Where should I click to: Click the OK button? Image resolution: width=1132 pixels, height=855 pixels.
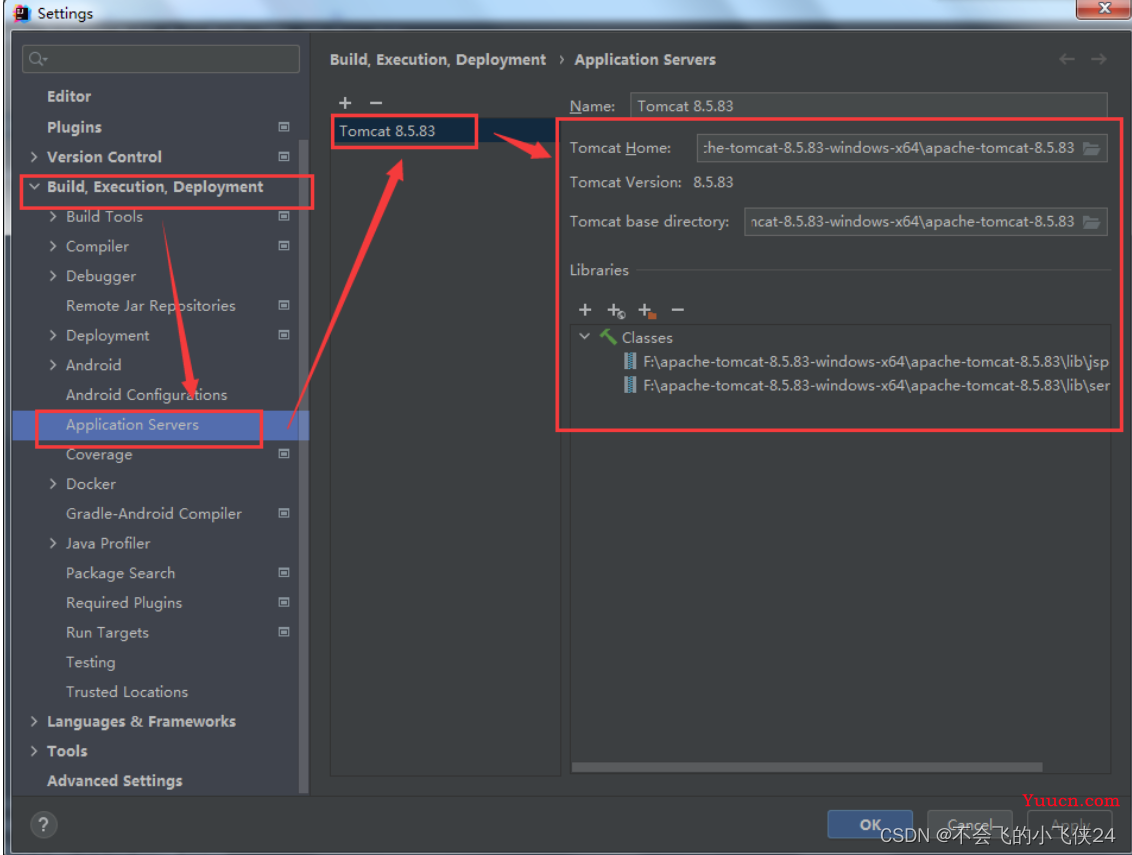tap(870, 824)
